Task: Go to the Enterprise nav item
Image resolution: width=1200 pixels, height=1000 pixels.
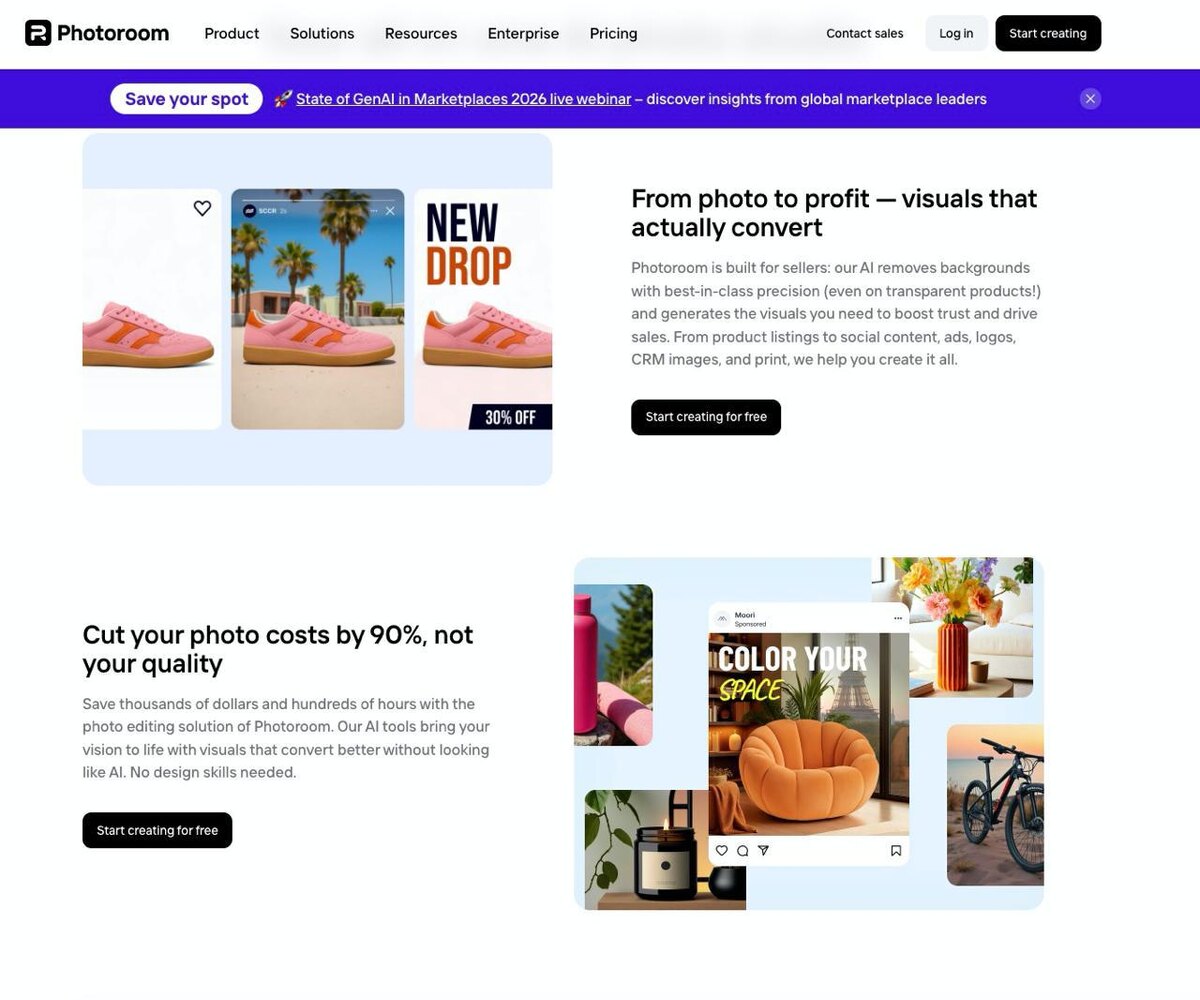Action: click(x=523, y=33)
